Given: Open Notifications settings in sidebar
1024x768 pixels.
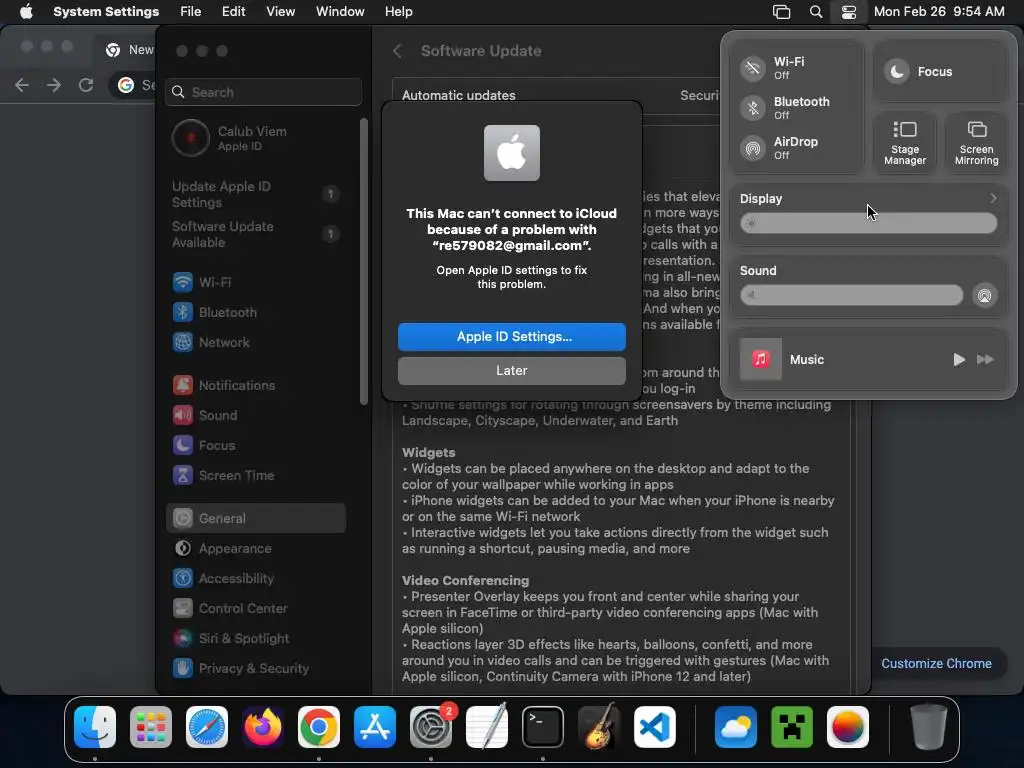Looking at the screenshot, I should (256, 385).
